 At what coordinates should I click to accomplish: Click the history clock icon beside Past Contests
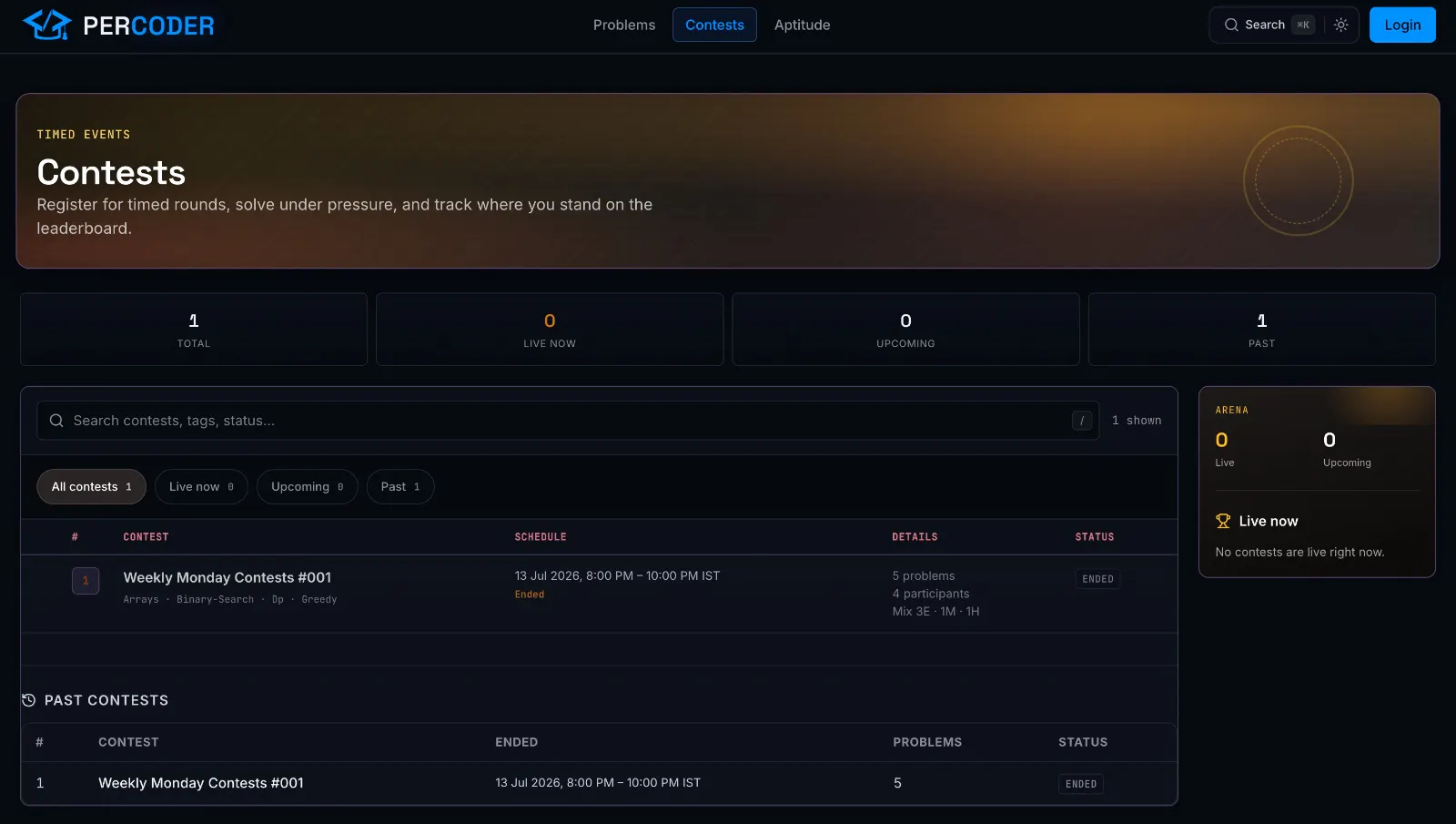click(x=29, y=700)
